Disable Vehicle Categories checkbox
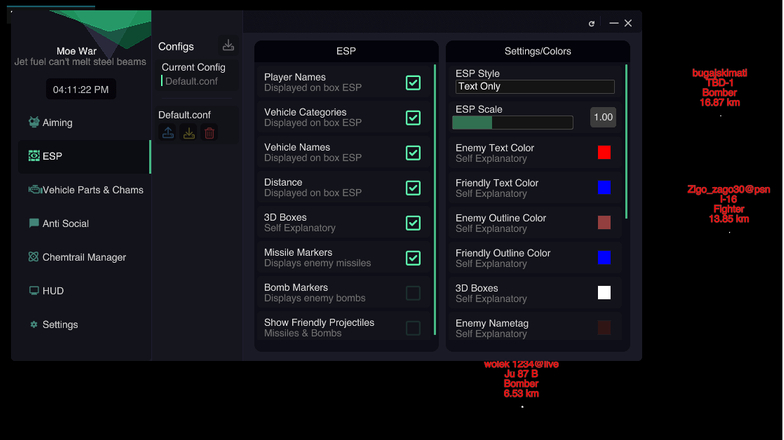 (x=413, y=118)
